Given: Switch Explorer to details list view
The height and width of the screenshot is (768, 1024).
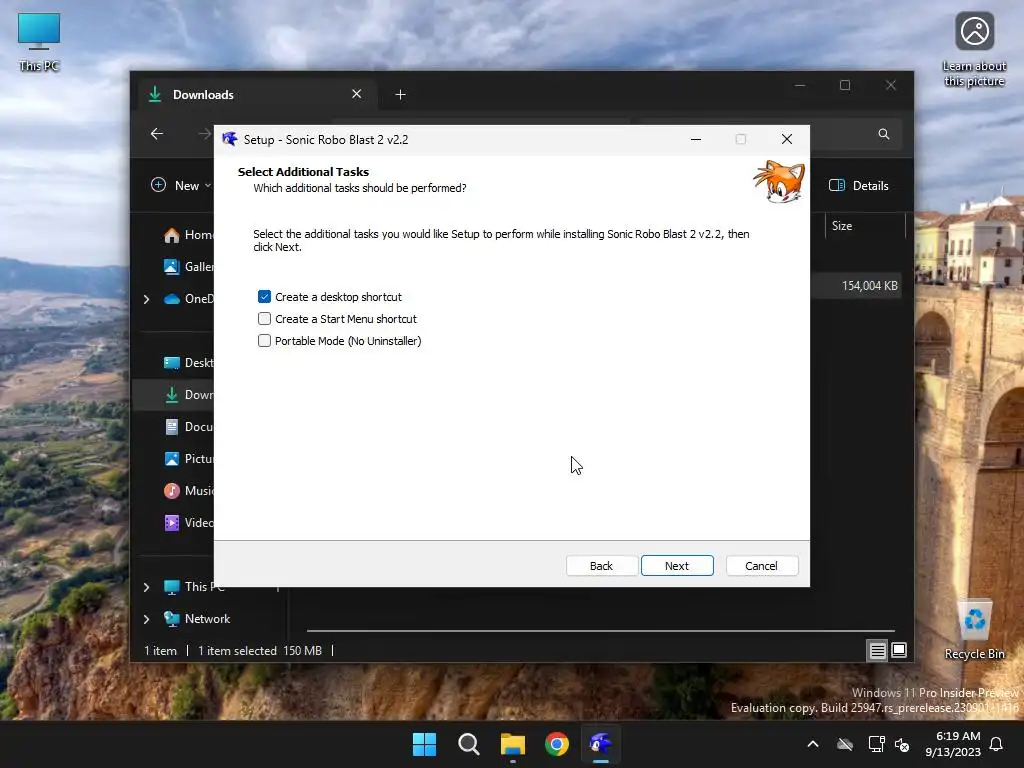Looking at the screenshot, I should 877,650.
